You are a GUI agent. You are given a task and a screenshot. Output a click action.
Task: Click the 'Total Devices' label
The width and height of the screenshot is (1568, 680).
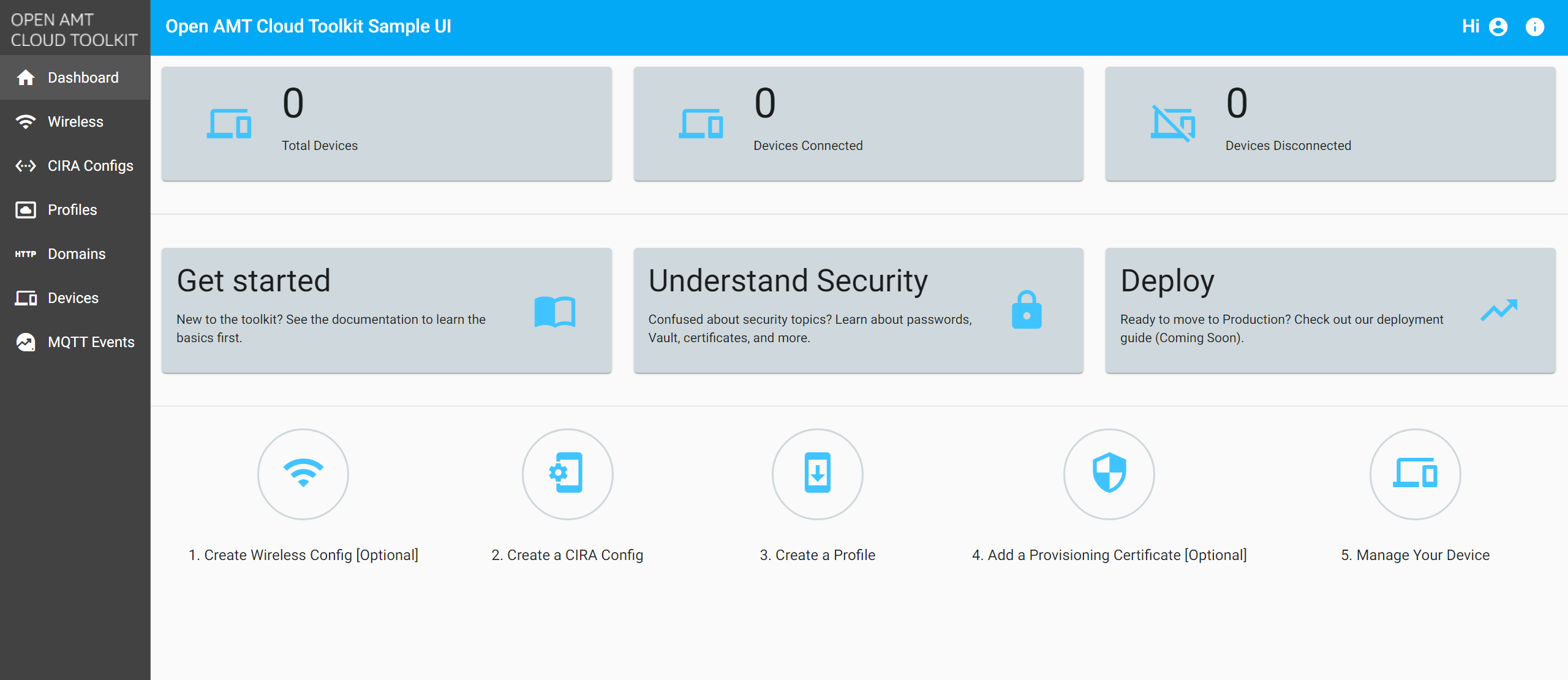click(320, 146)
